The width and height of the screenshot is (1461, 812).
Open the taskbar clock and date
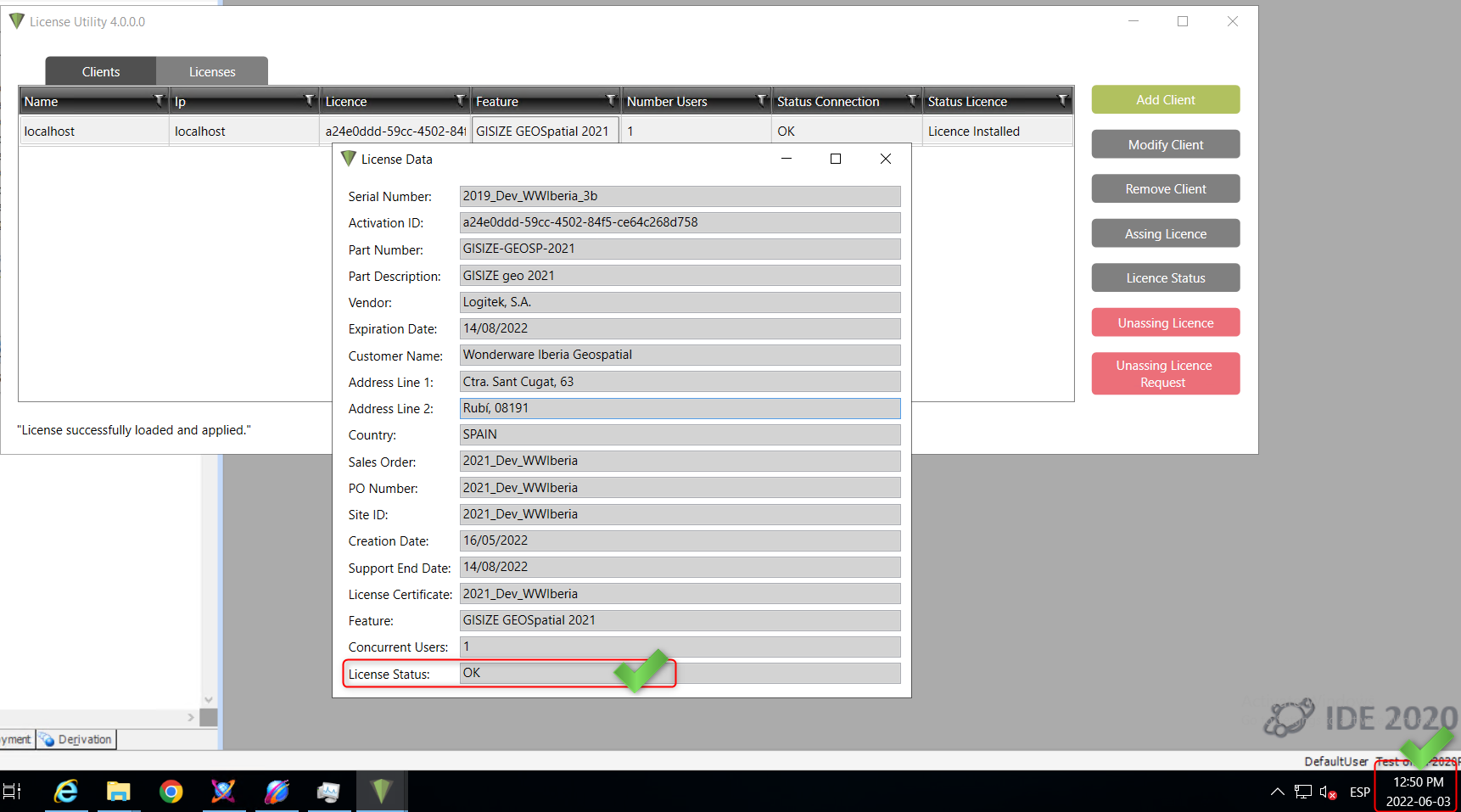tap(1418, 792)
